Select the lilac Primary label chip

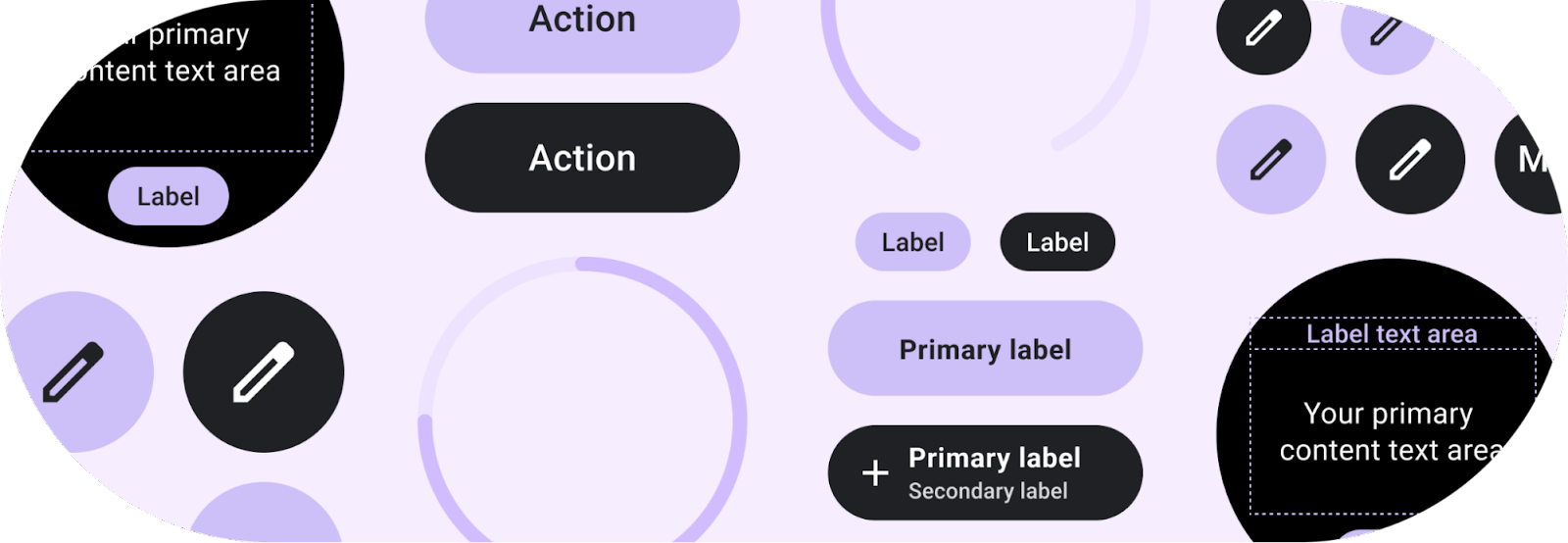[x=985, y=349]
